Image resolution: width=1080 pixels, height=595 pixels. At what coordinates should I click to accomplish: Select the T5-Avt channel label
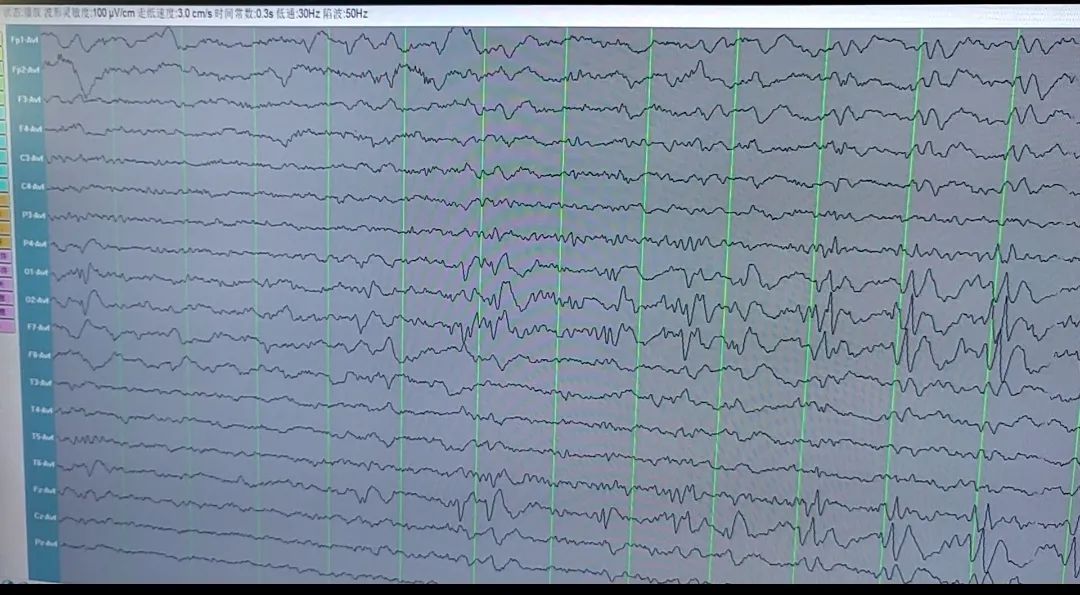click(x=42, y=436)
